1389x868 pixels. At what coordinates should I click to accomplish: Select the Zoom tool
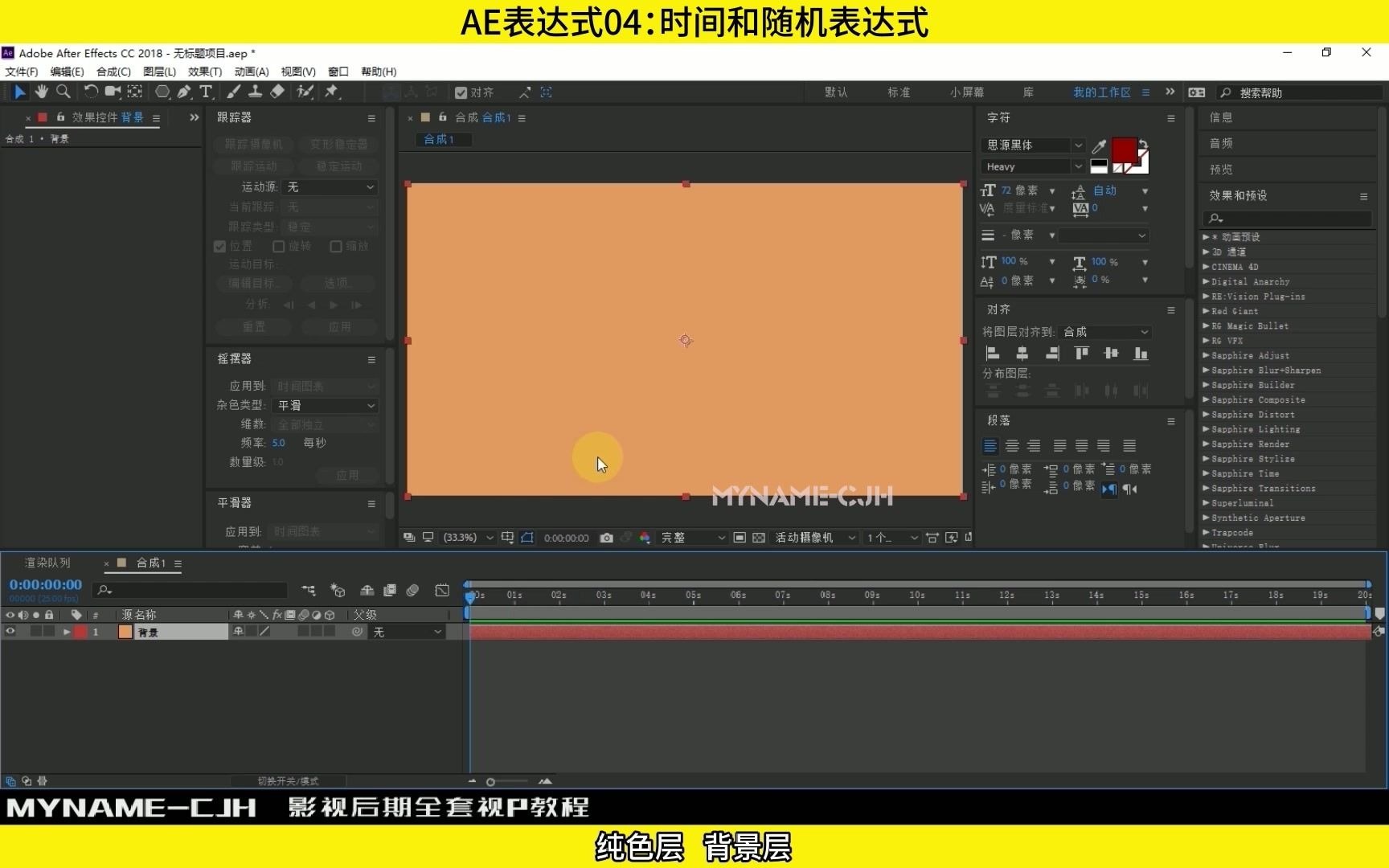(x=64, y=92)
